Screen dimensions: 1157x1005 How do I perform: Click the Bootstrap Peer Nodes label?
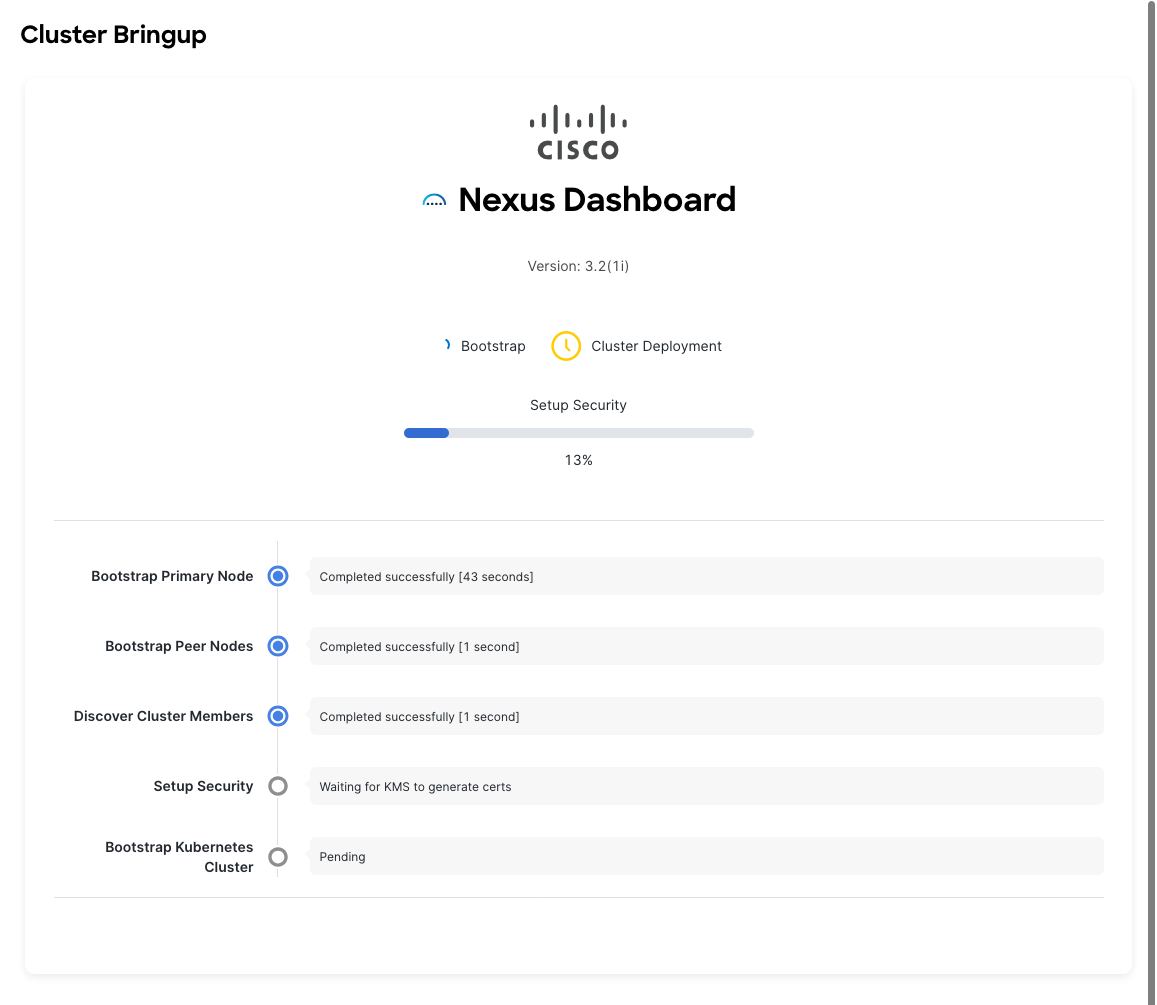pyautogui.click(x=179, y=646)
